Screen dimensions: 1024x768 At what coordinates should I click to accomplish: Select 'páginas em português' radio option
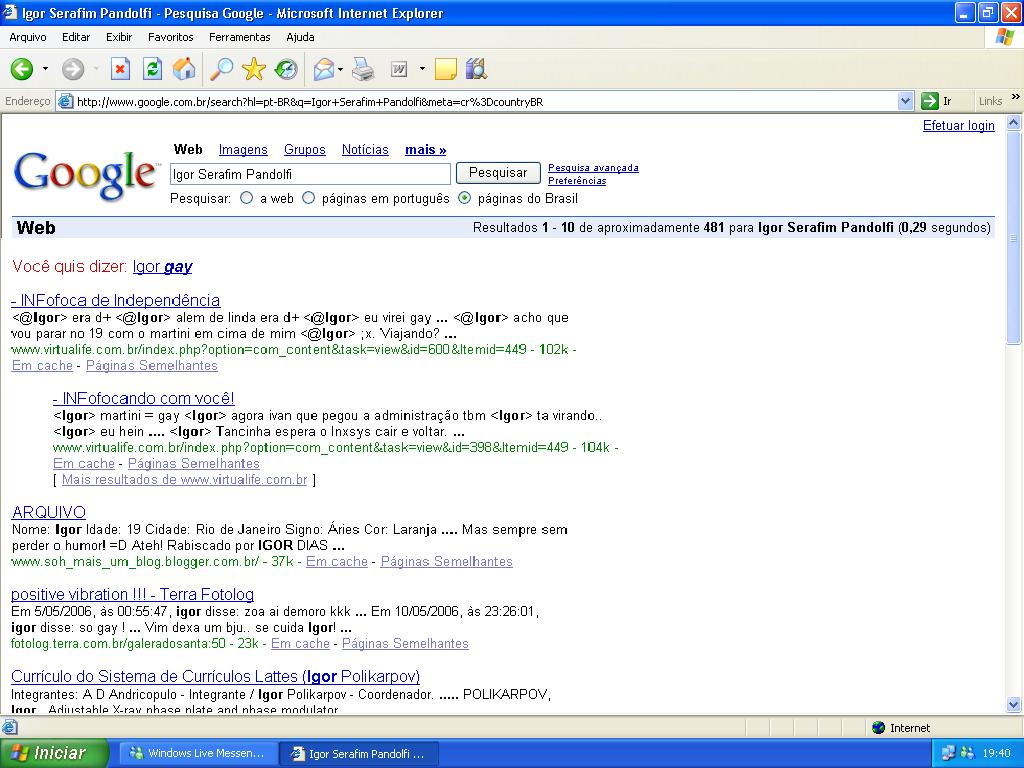coord(309,198)
